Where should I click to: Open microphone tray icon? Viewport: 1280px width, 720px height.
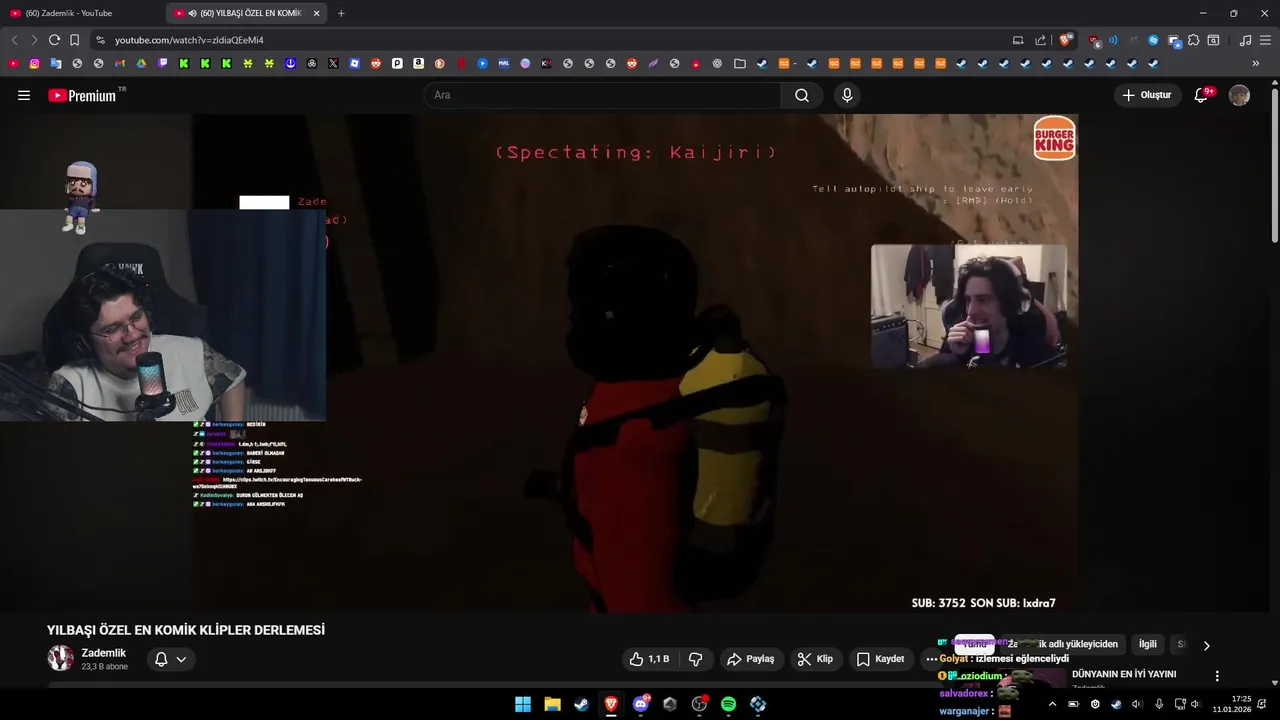pos(1159,704)
